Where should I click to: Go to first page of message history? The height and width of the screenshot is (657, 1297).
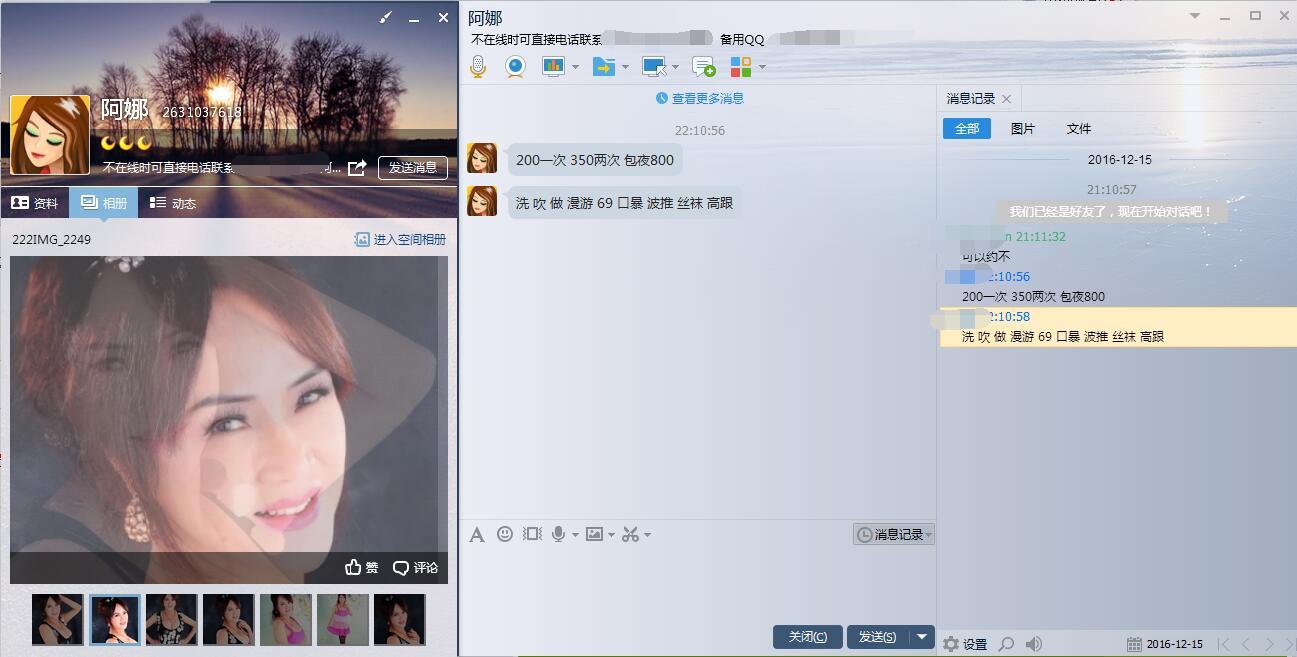1223,644
